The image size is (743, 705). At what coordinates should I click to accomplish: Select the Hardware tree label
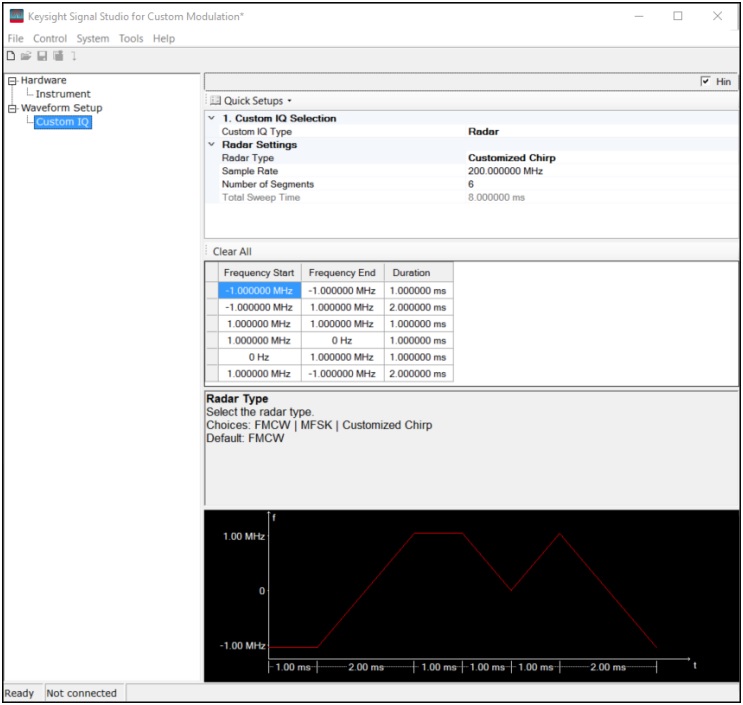coord(44,80)
